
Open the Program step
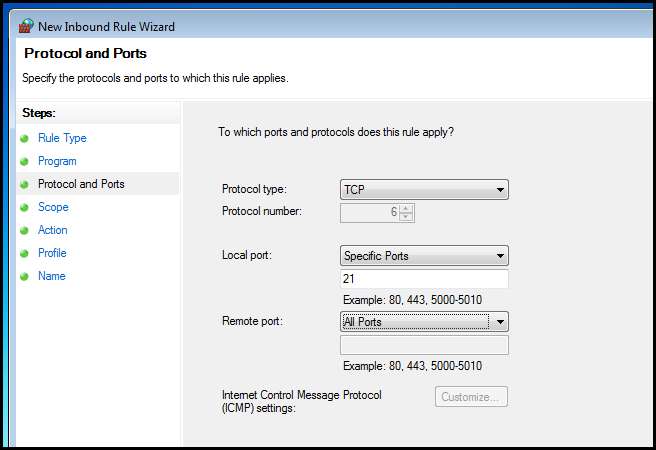57,161
